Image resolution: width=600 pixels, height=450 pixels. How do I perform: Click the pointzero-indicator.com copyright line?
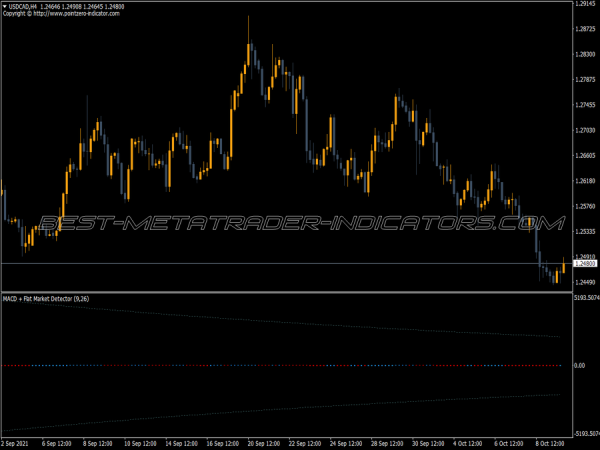[61, 13]
